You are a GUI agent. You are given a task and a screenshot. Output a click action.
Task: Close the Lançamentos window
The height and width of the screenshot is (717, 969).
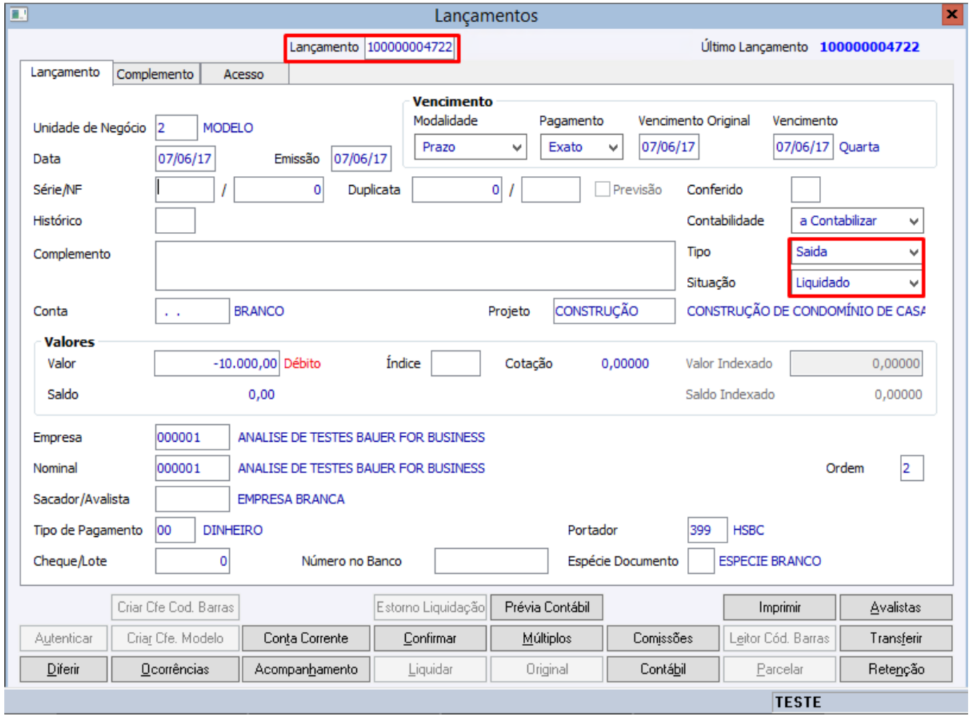coord(952,14)
